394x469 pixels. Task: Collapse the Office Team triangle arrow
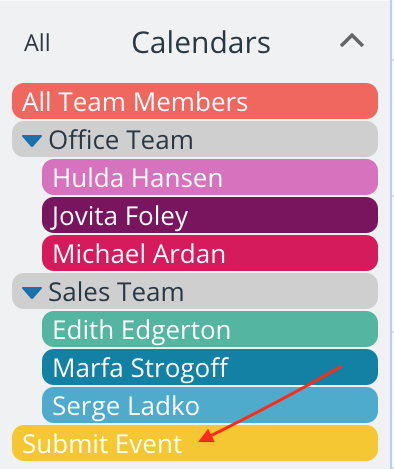click(x=32, y=141)
